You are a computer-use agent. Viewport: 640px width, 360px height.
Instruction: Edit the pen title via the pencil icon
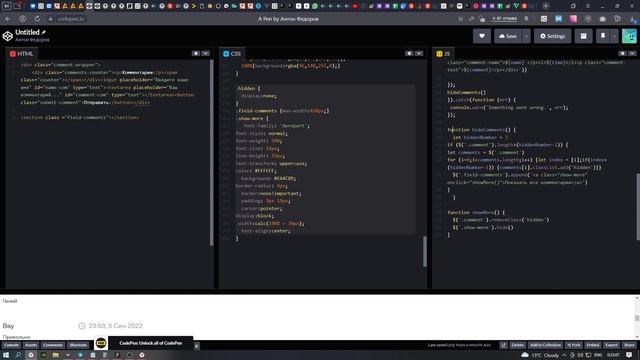tap(44, 32)
